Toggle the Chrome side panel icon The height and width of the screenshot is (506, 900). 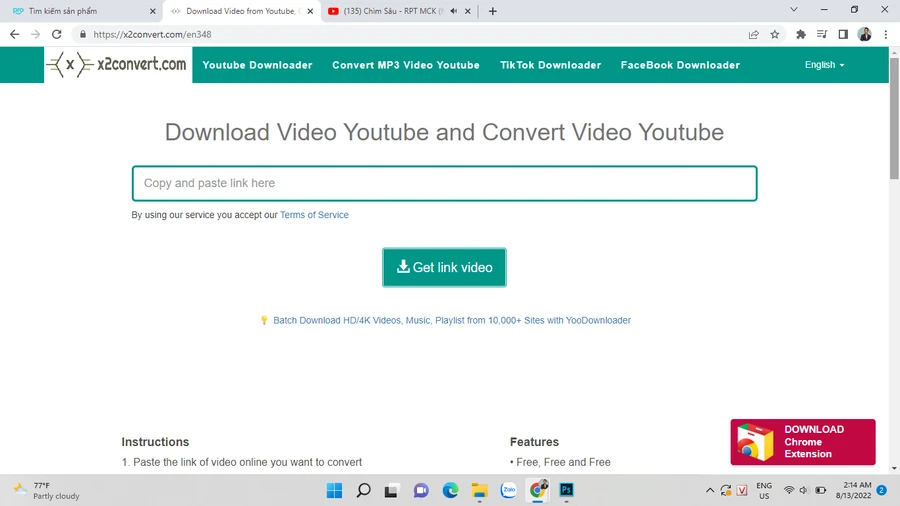click(x=843, y=34)
